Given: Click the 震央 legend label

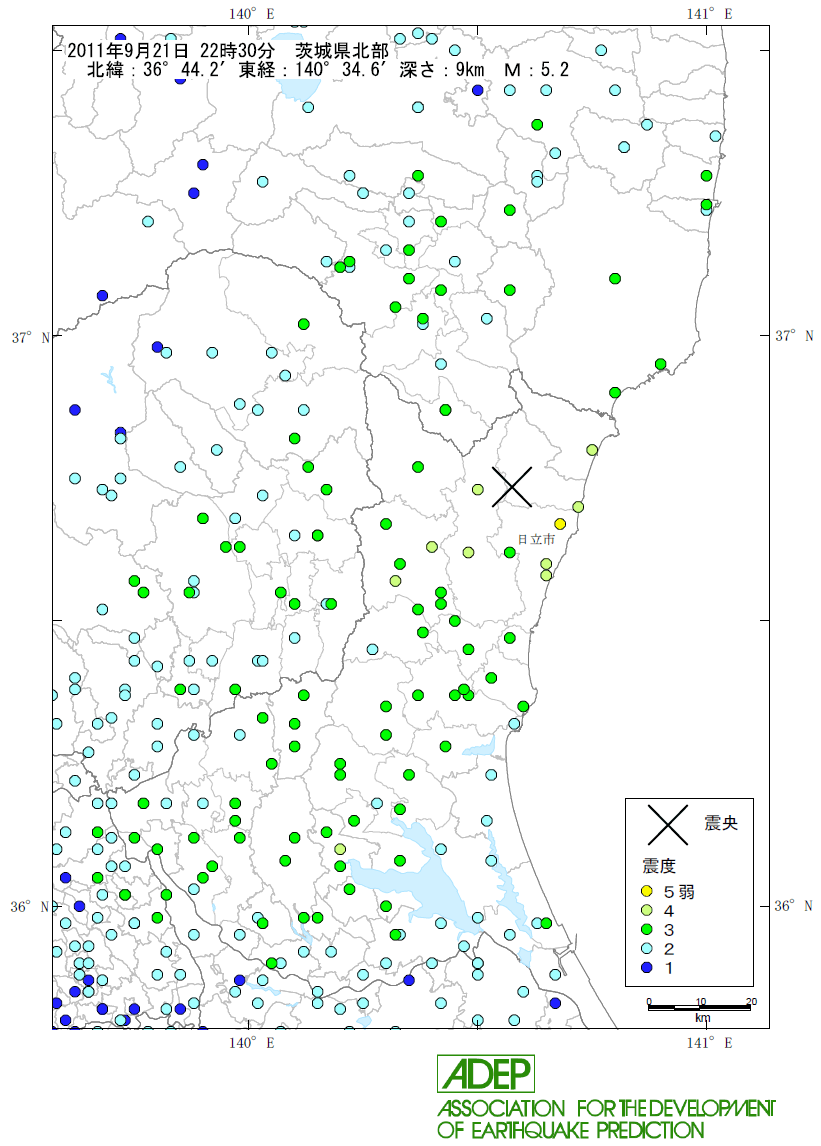Looking at the screenshot, I should [x=721, y=824].
